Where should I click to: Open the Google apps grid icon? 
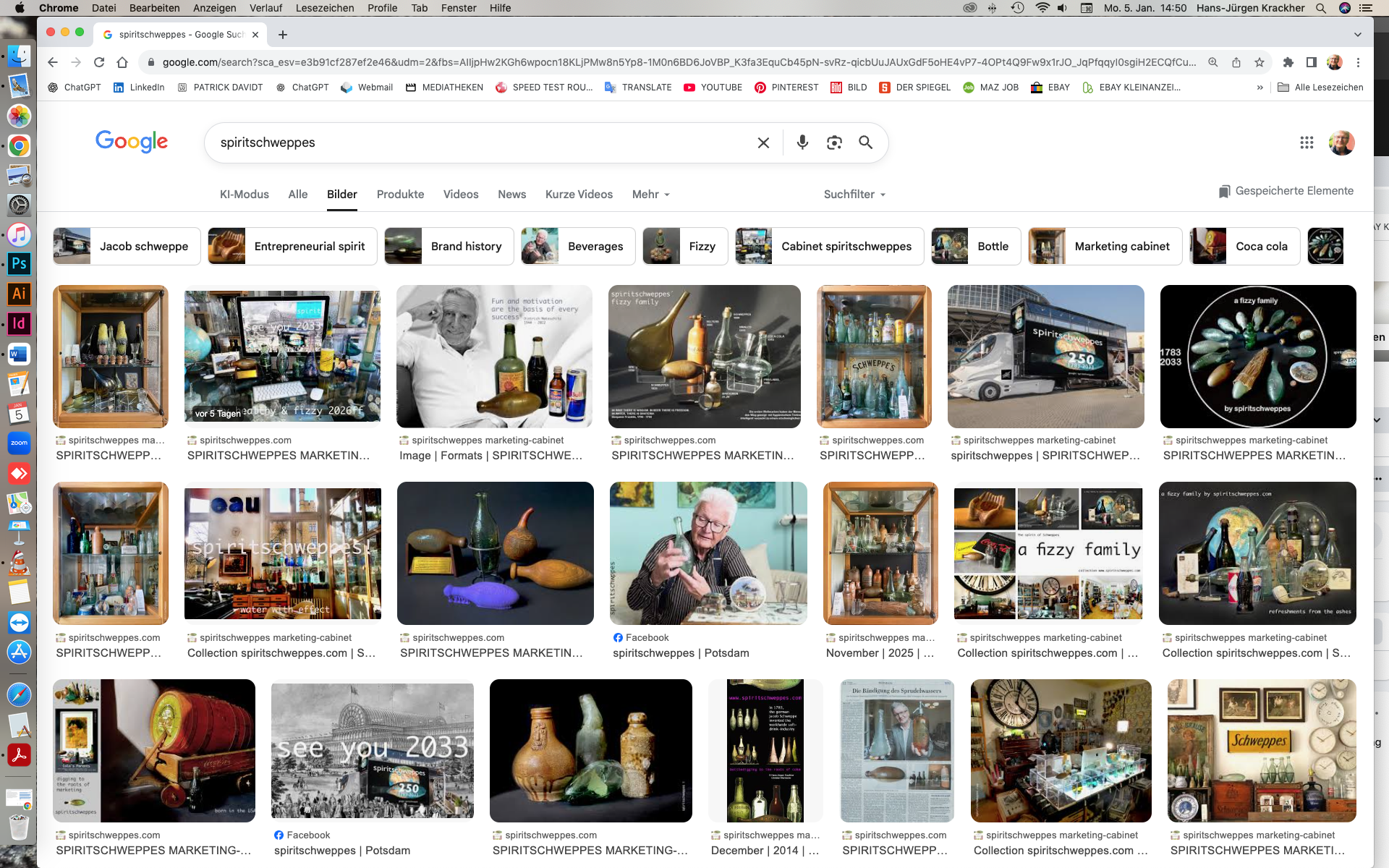[x=1307, y=142]
